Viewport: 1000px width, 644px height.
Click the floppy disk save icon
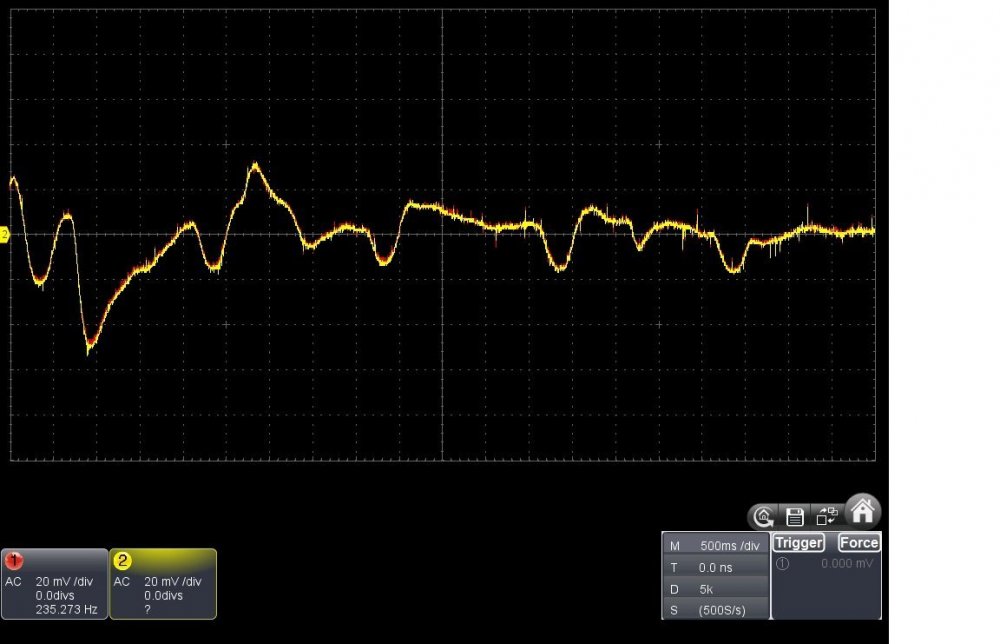pos(795,517)
